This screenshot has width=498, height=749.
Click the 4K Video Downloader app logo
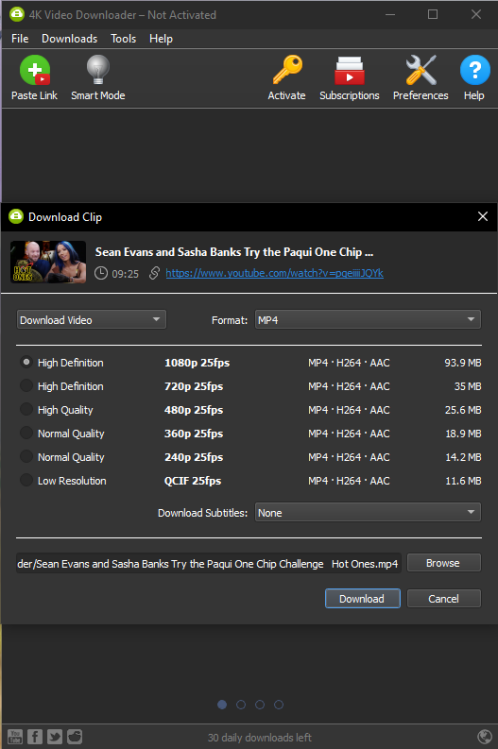(17, 14)
